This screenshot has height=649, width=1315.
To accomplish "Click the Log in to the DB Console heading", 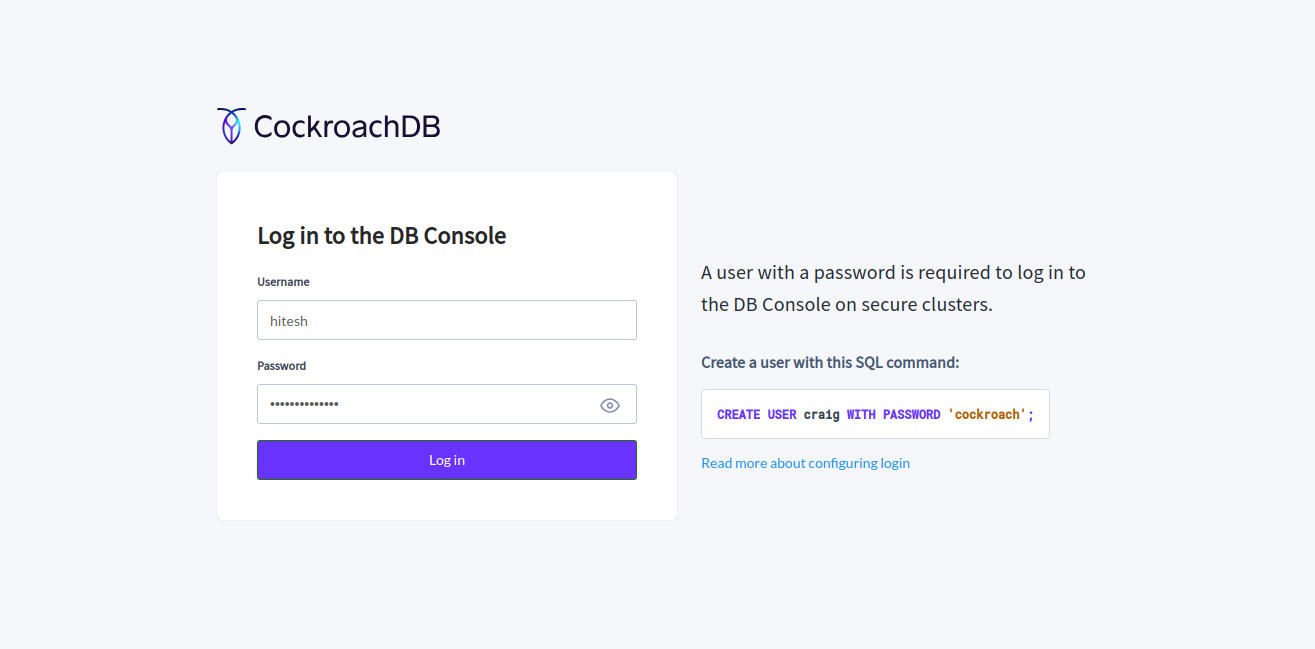I will pyautogui.click(x=381, y=236).
